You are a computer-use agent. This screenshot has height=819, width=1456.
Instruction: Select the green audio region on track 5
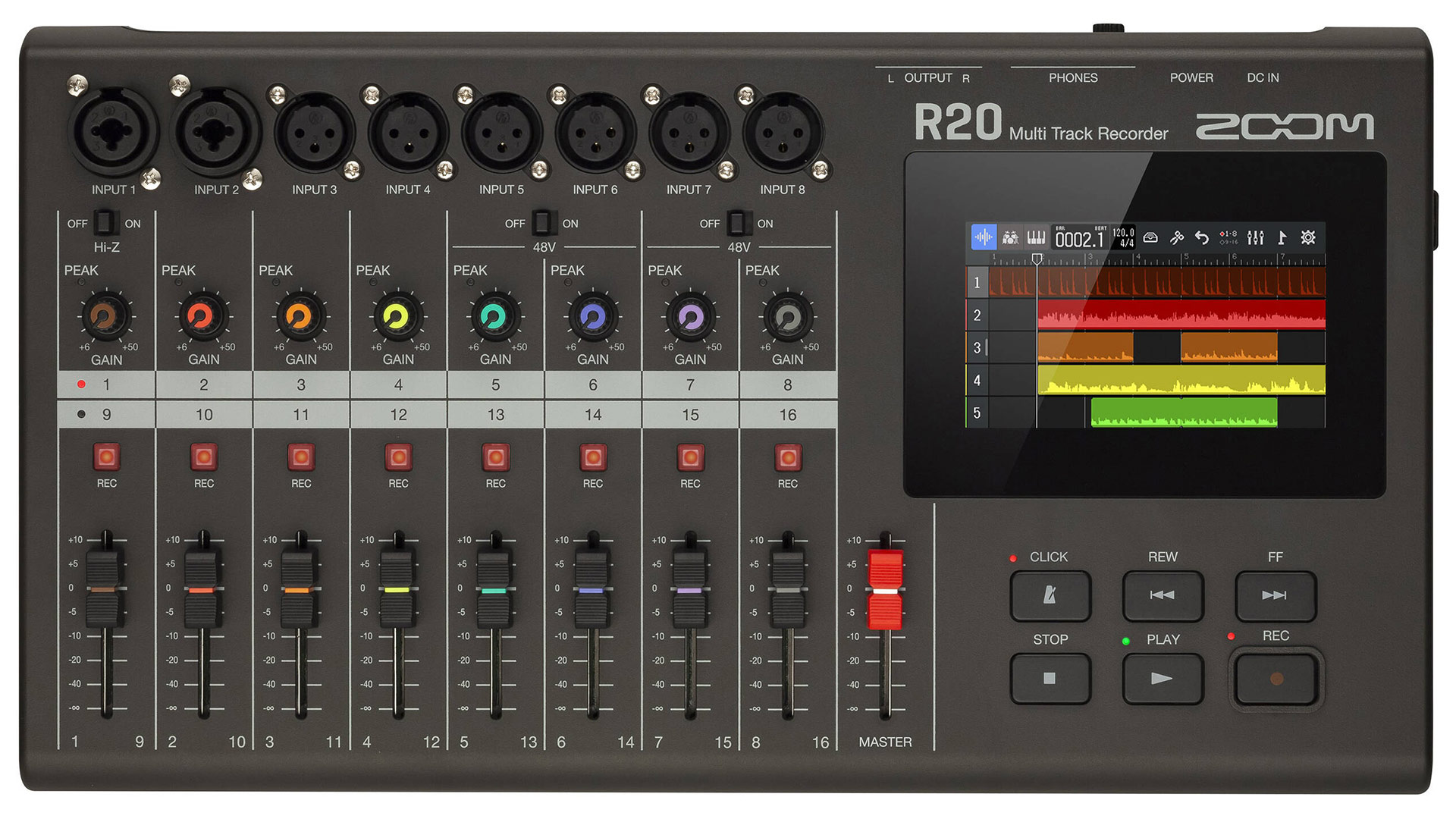[1184, 413]
